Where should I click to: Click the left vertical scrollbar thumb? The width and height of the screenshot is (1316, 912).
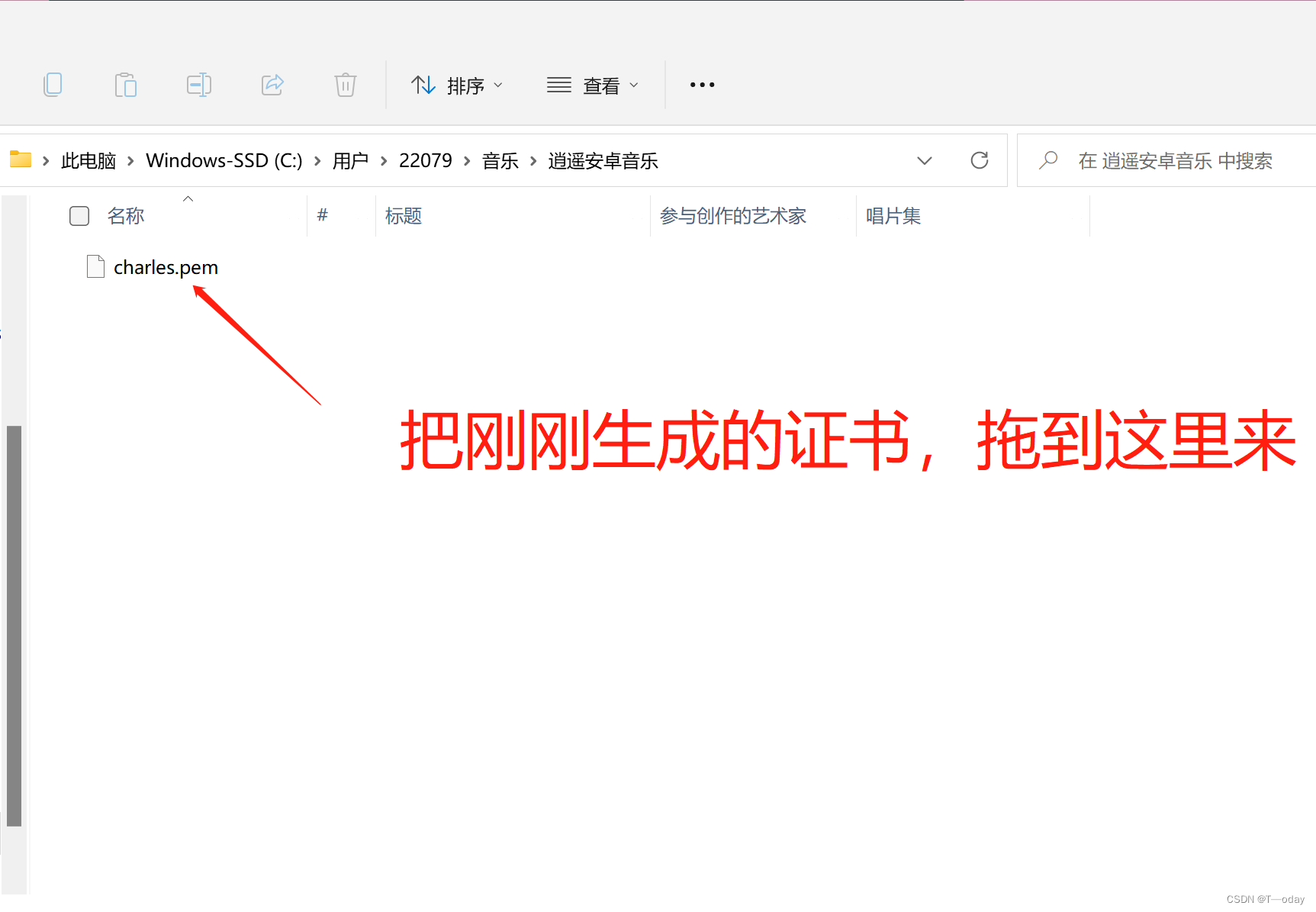click(14, 626)
